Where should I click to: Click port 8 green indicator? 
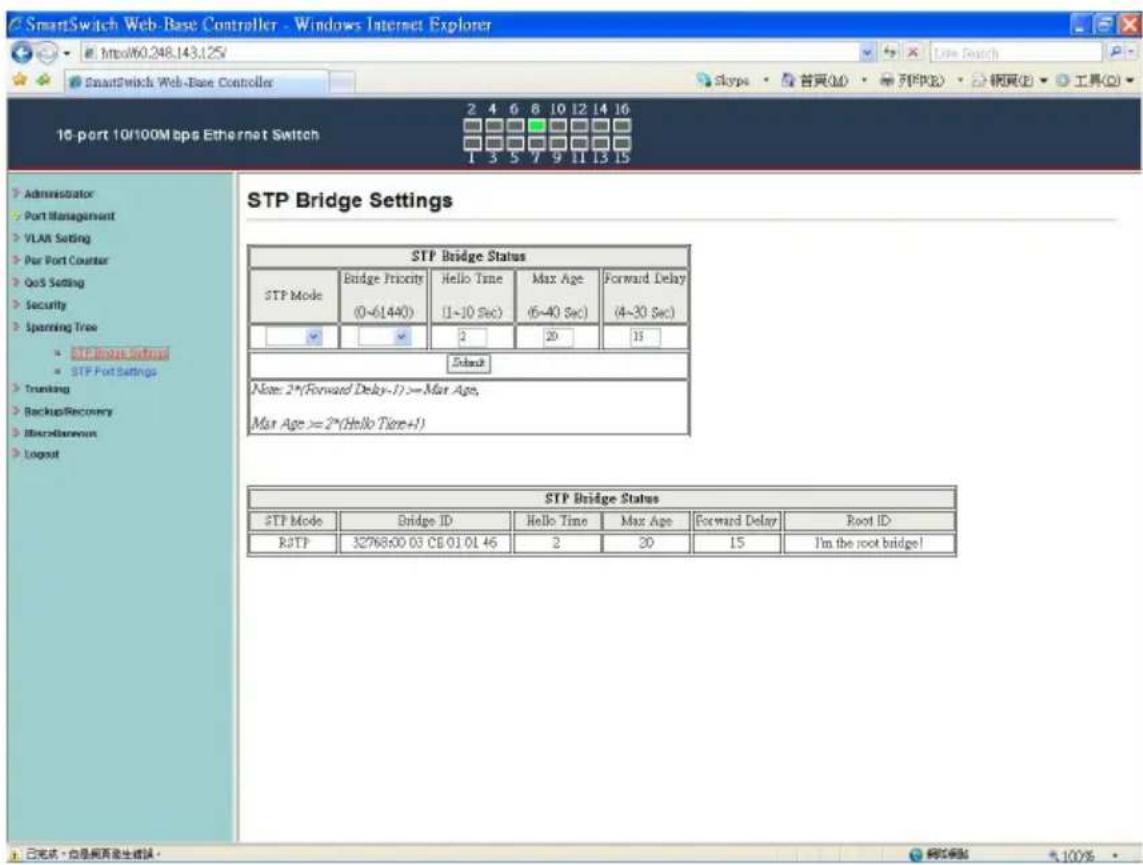[537, 125]
